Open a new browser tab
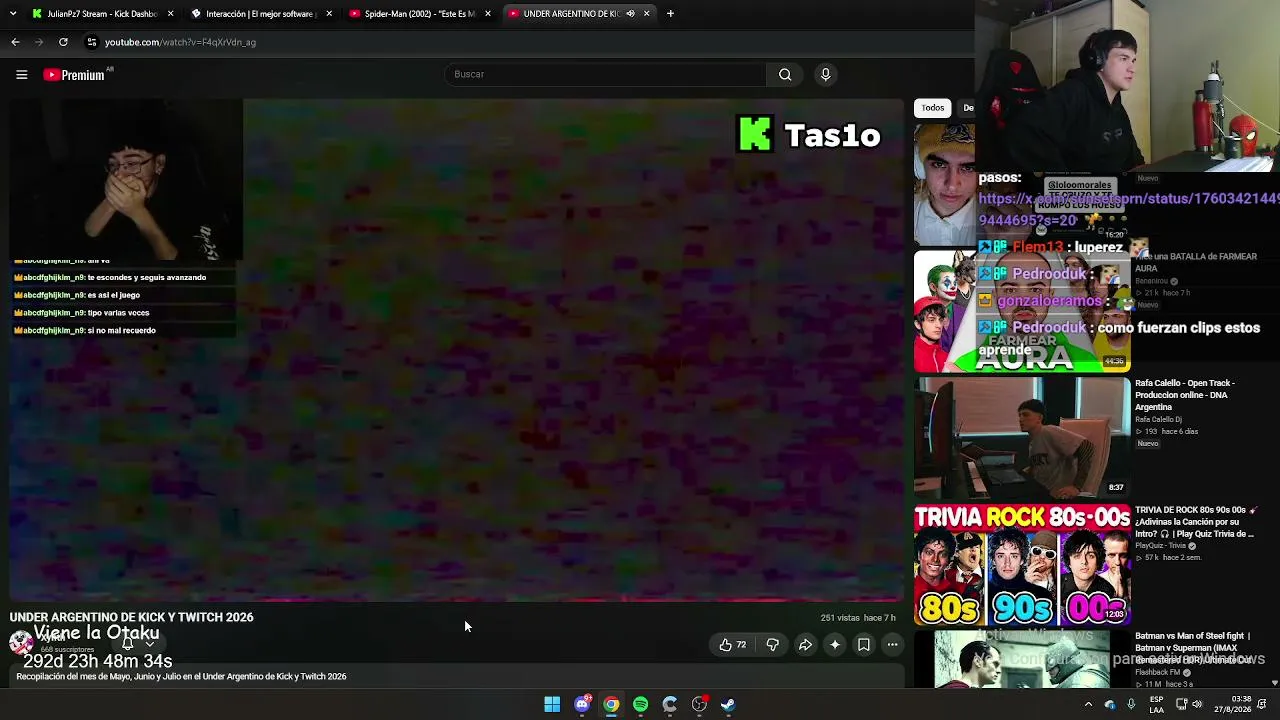This screenshot has height=720, width=1280. click(670, 14)
